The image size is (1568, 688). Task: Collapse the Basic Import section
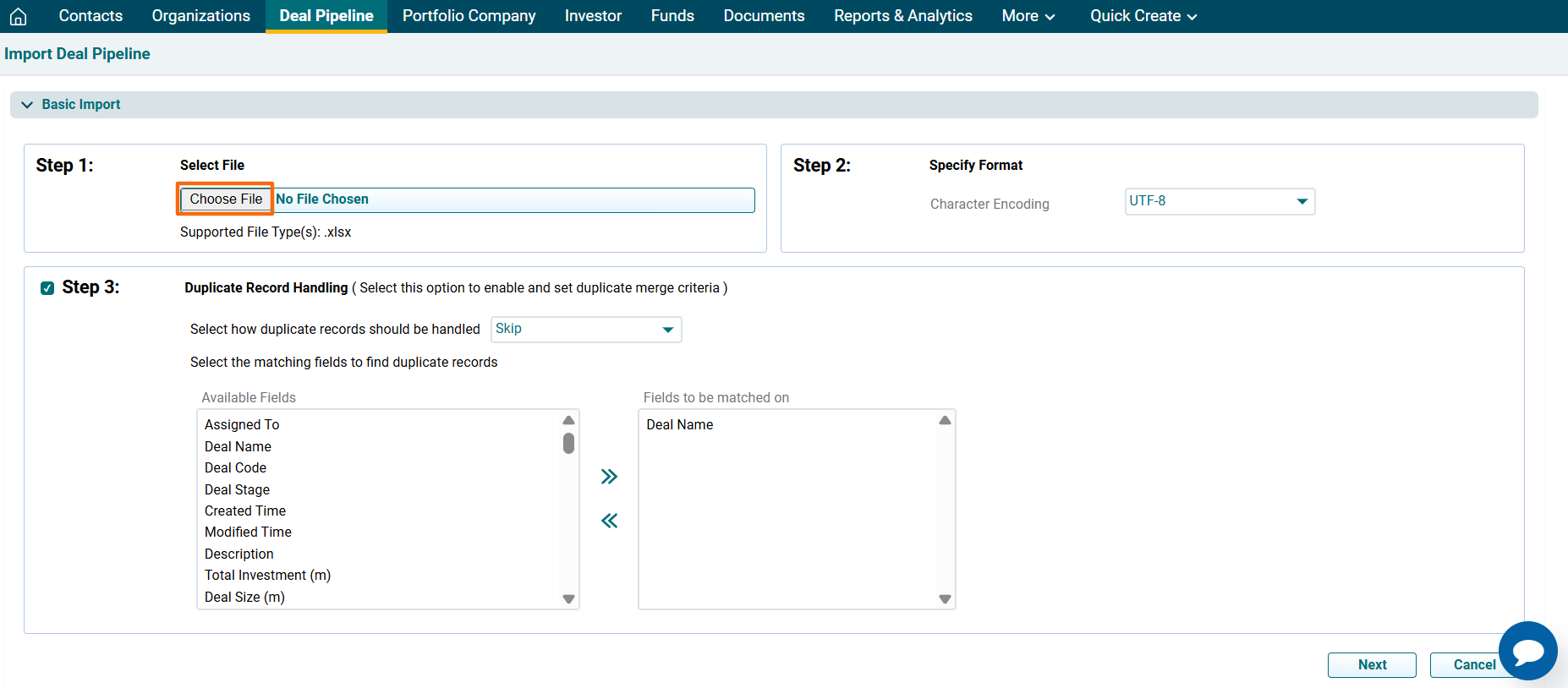tap(27, 105)
